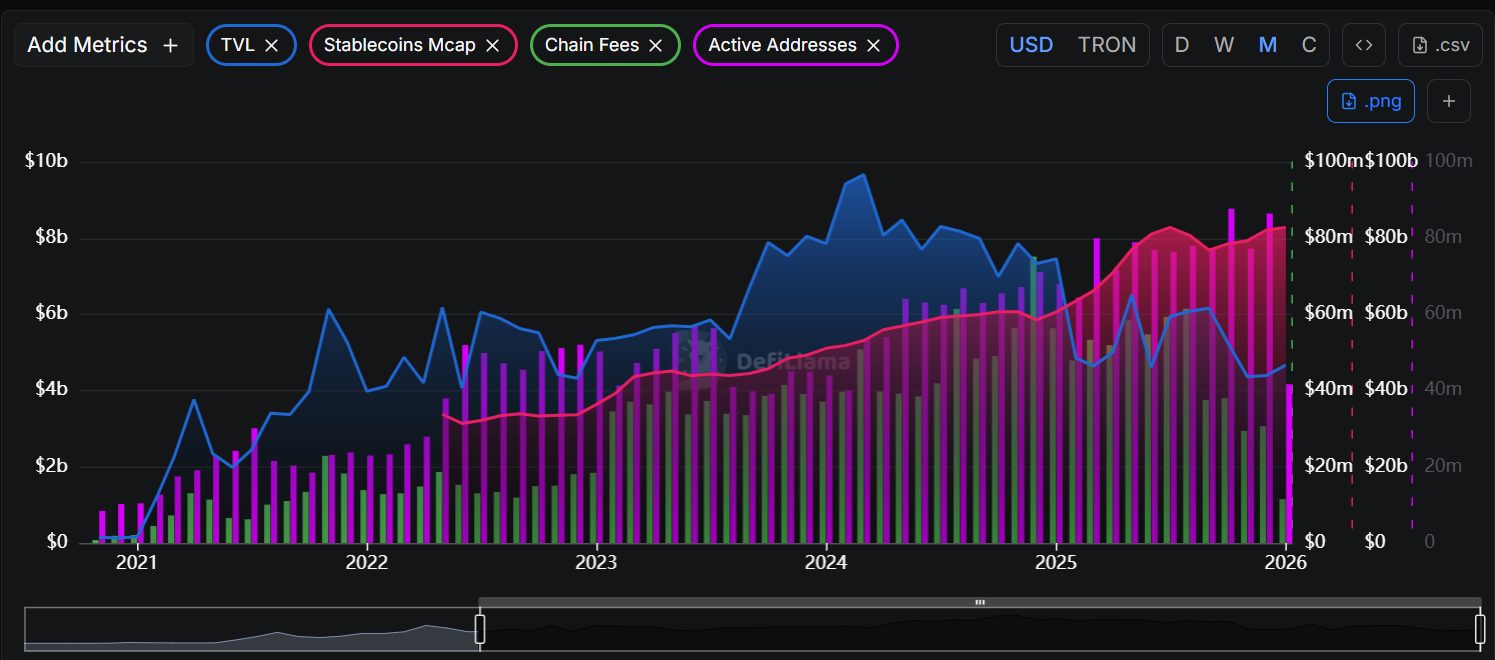Screen dimensions: 1495x660
Task: Click the 2024 label on x-axis
Action: click(827, 562)
